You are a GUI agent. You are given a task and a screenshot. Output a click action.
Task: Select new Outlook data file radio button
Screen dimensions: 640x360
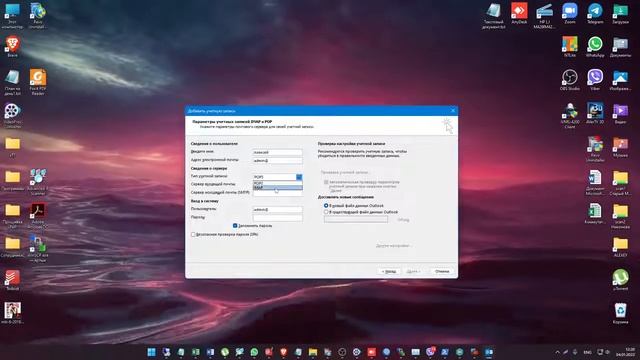click(326, 206)
